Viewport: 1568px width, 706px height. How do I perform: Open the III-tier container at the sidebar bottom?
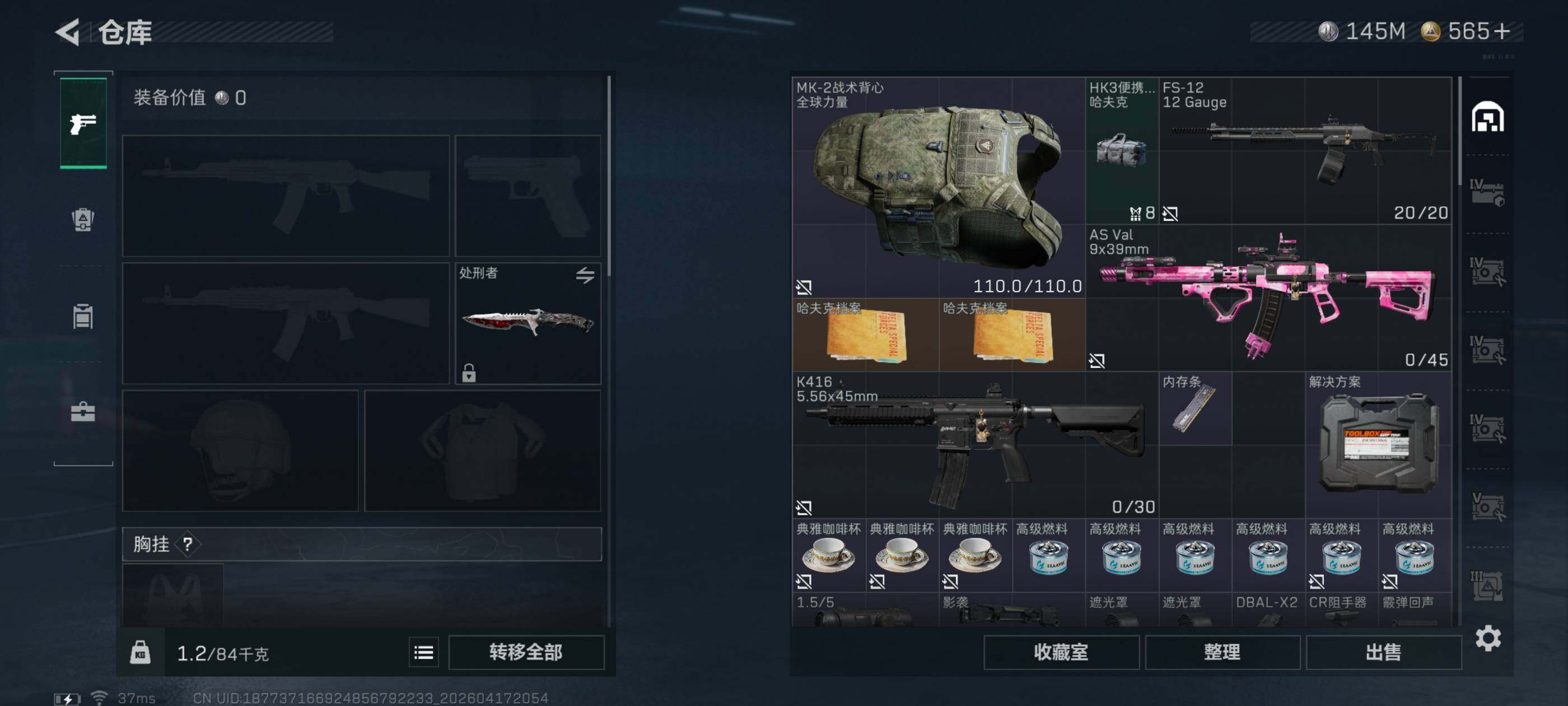pyautogui.click(x=1486, y=585)
